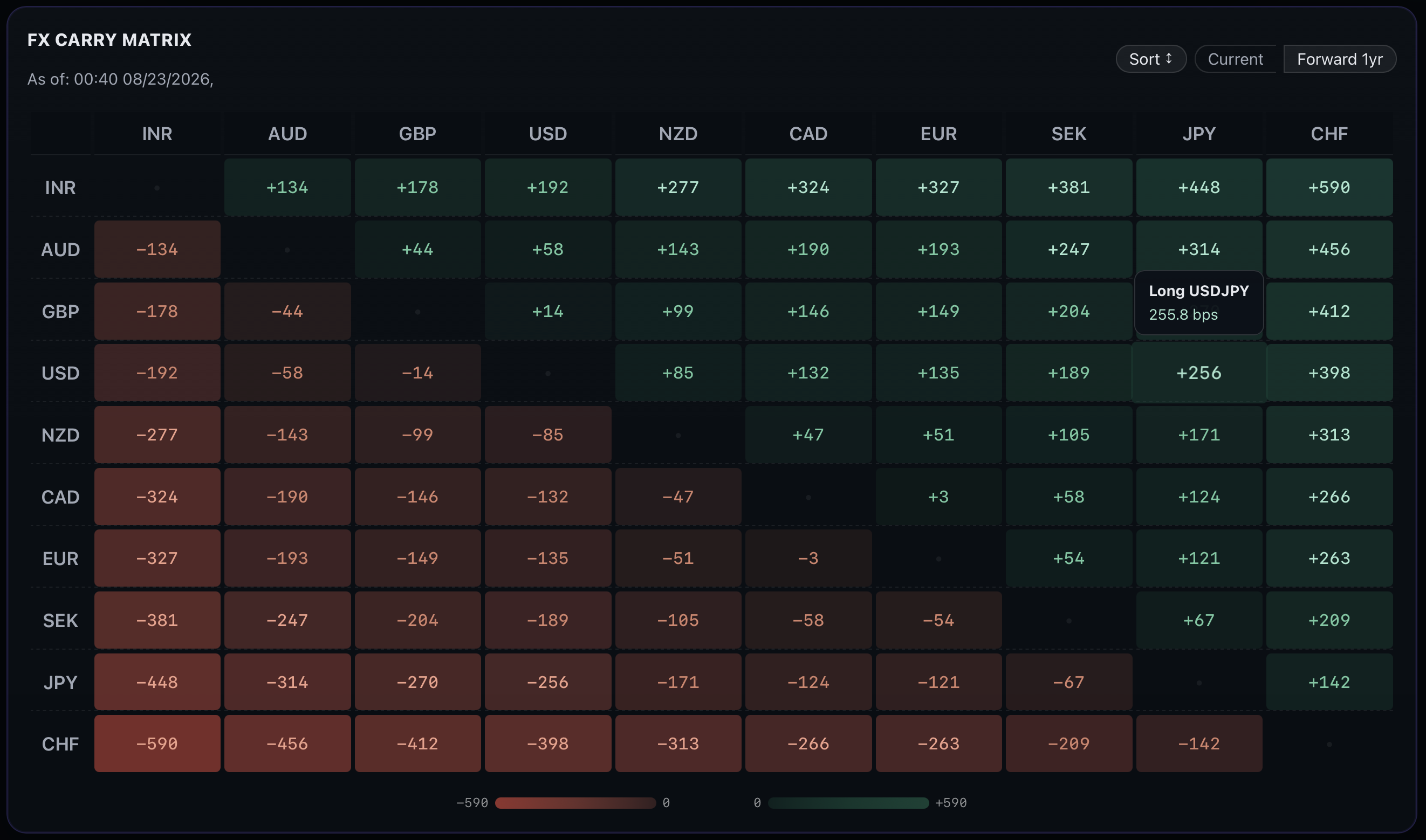The width and height of the screenshot is (1426, 840).
Task: Click the USD column header
Action: point(548,134)
